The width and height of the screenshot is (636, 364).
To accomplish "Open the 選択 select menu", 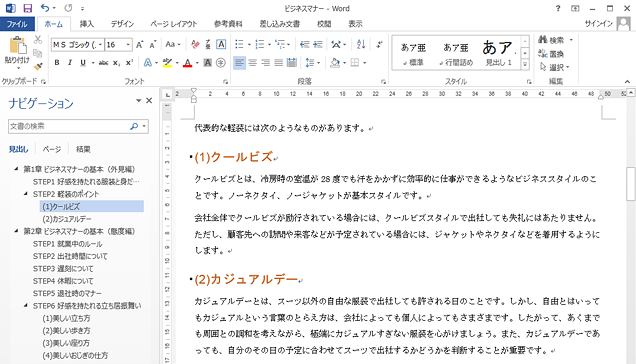I will point(554,67).
